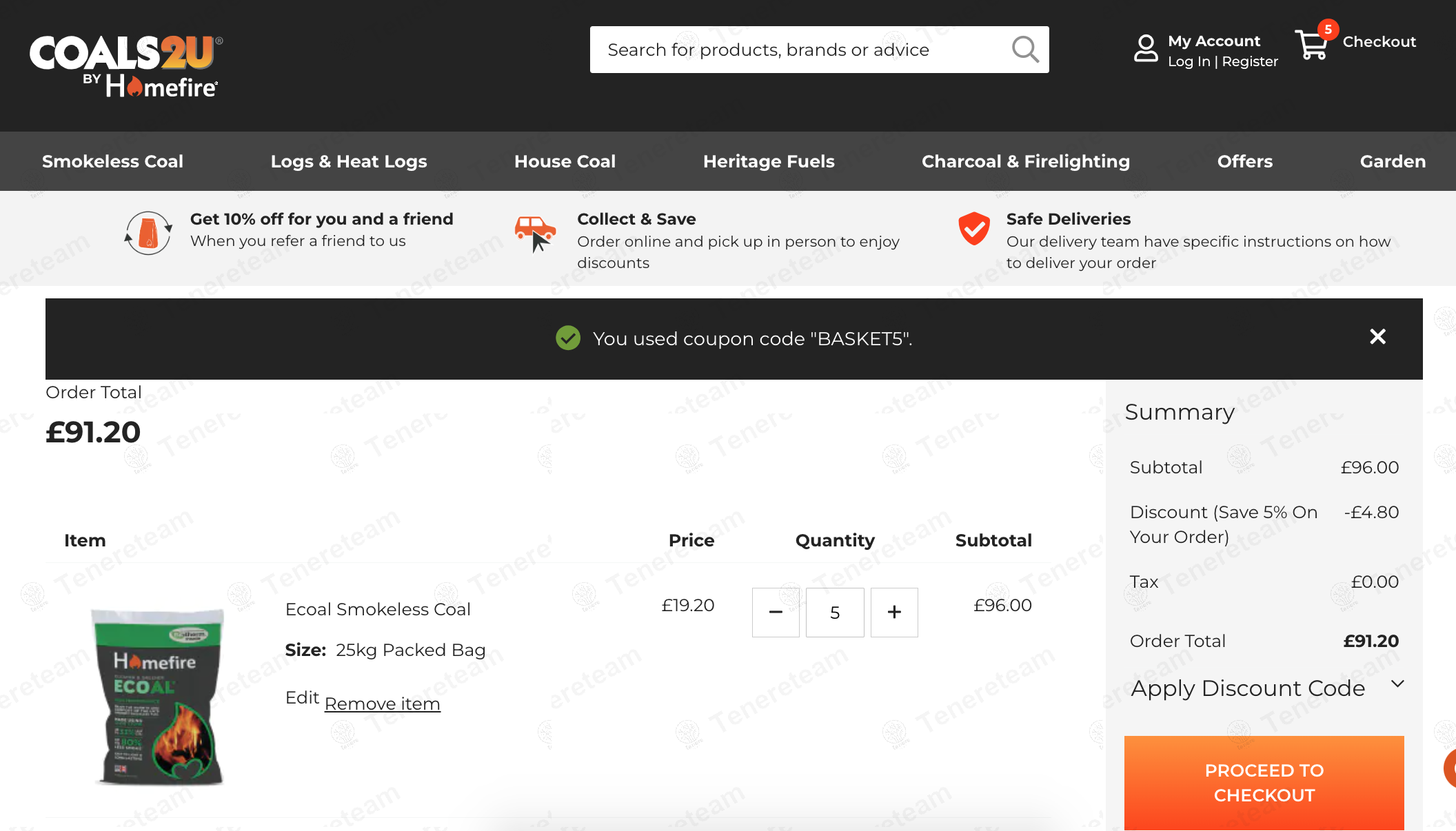
Task: Dismiss the coupon code notification
Action: 1377,337
